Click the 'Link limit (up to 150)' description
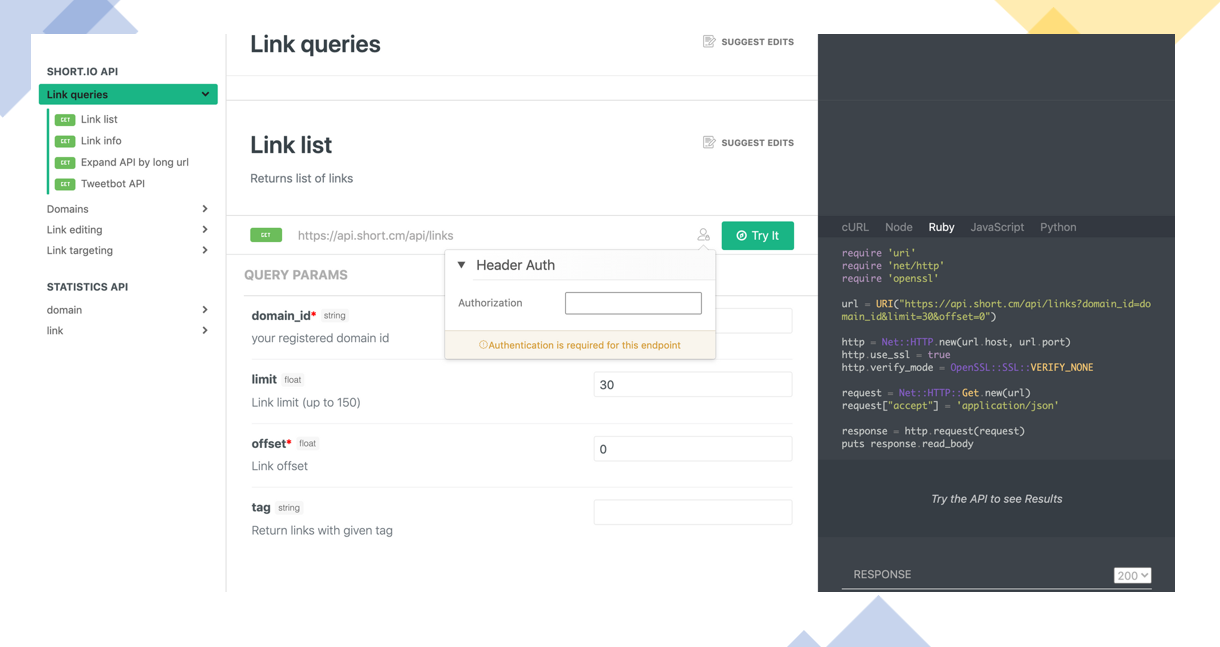The image size is (1220, 647). coord(306,402)
